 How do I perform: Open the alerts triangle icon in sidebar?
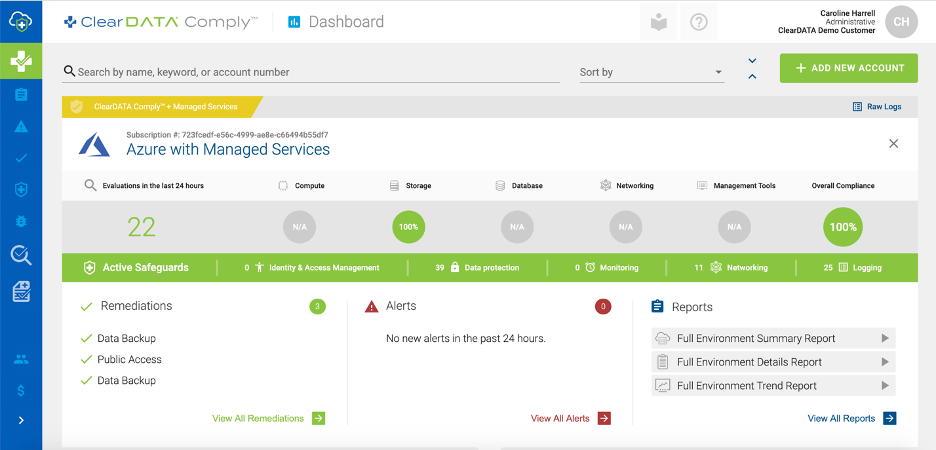21,127
